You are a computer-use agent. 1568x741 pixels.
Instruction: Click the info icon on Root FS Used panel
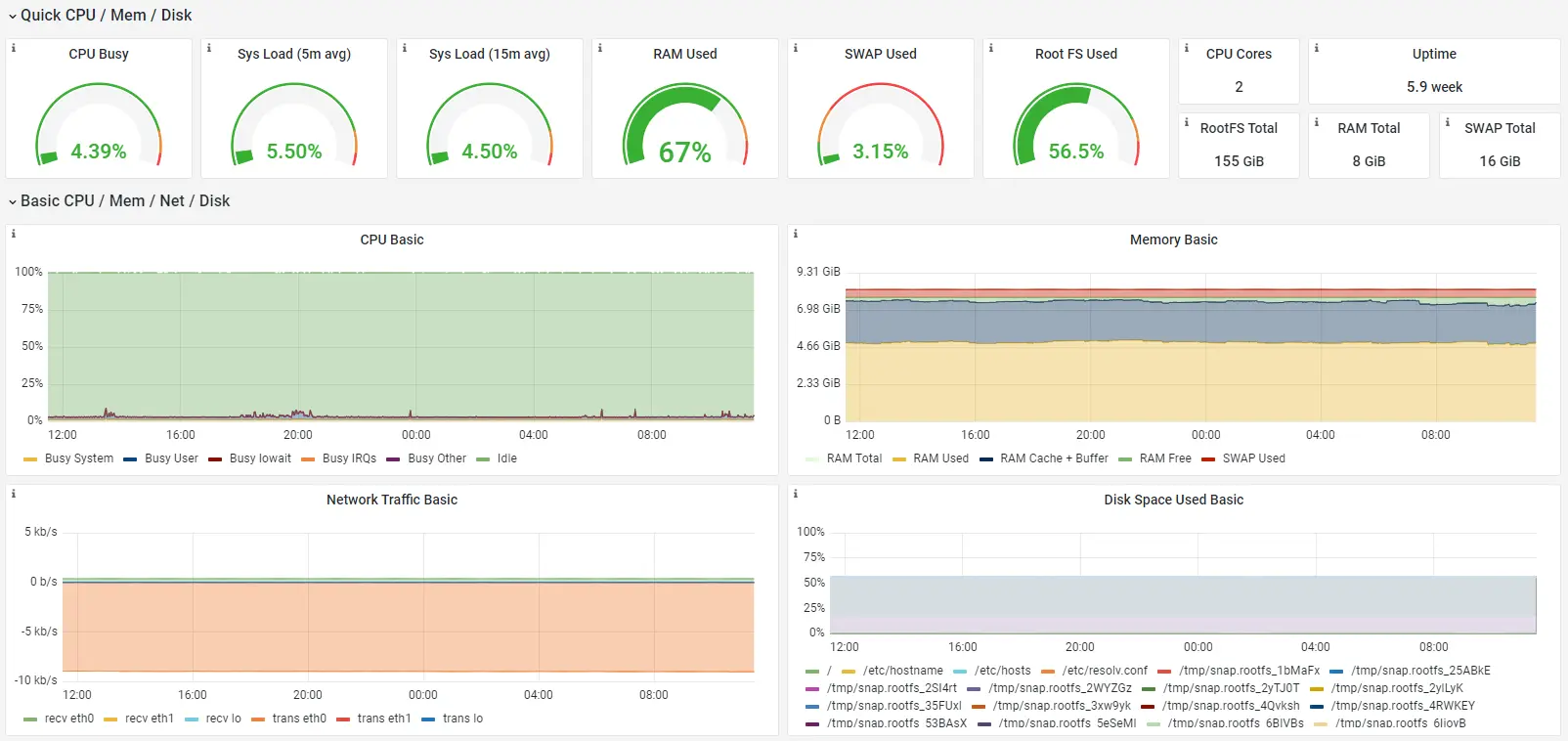[x=990, y=48]
